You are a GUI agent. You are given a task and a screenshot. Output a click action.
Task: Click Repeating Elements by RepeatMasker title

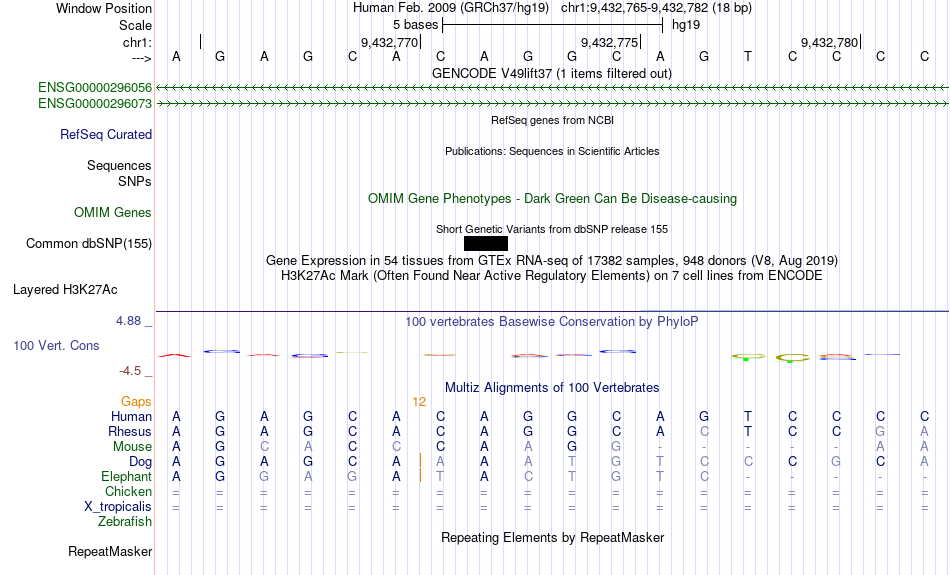pos(553,537)
